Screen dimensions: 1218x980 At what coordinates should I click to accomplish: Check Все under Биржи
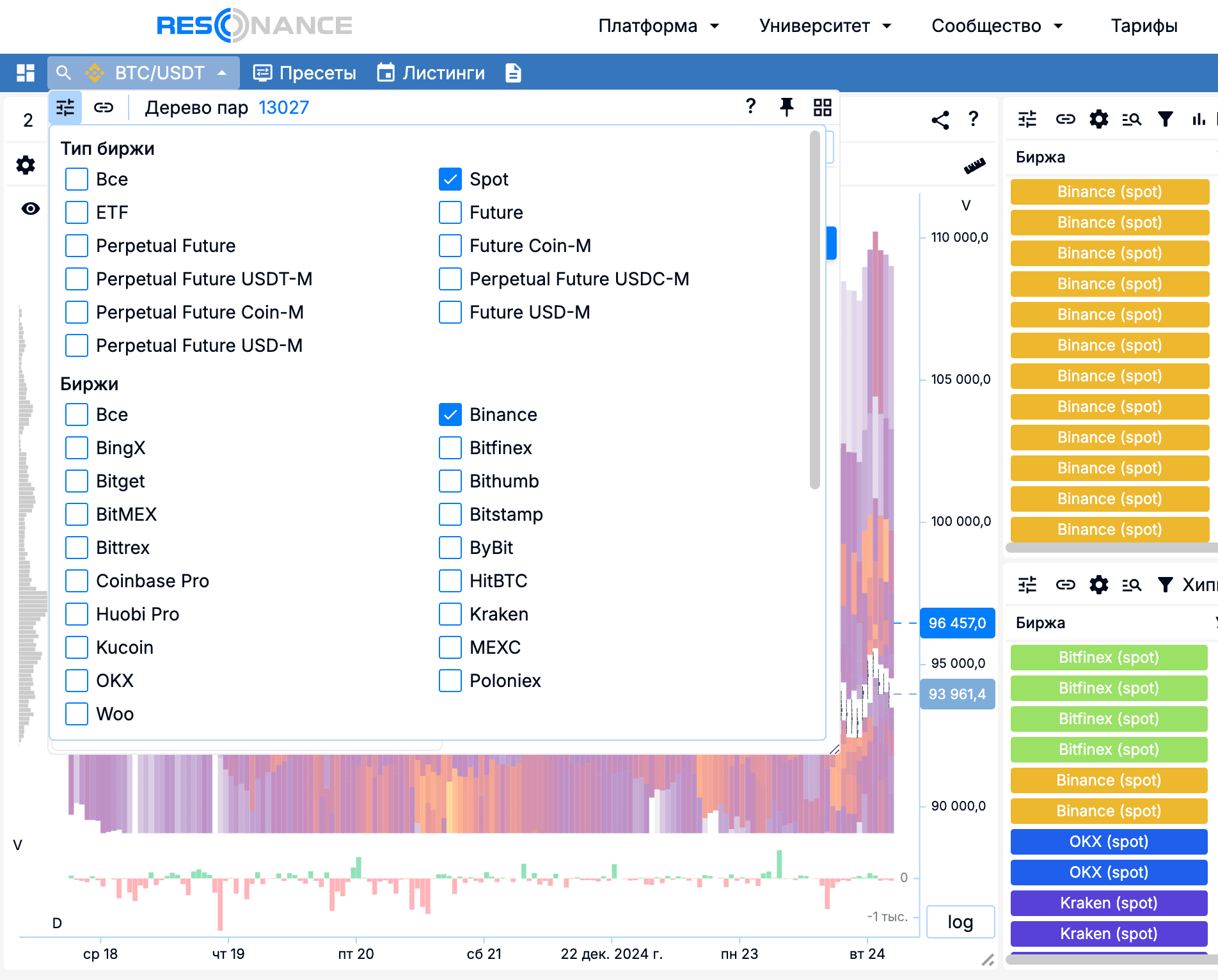[77, 415]
